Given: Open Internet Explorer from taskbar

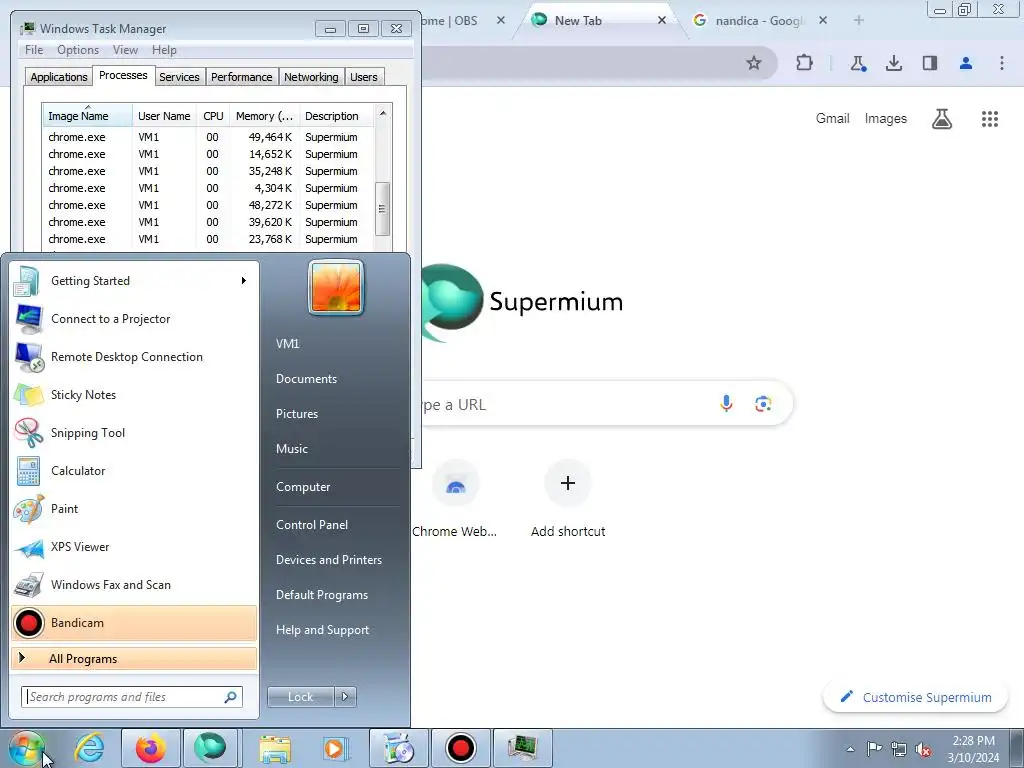Looking at the screenshot, I should (89, 748).
